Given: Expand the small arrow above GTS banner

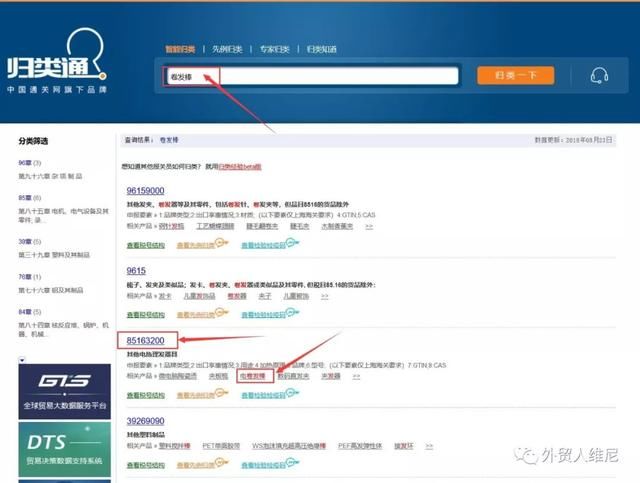Looking at the screenshot, I should 22,360.
